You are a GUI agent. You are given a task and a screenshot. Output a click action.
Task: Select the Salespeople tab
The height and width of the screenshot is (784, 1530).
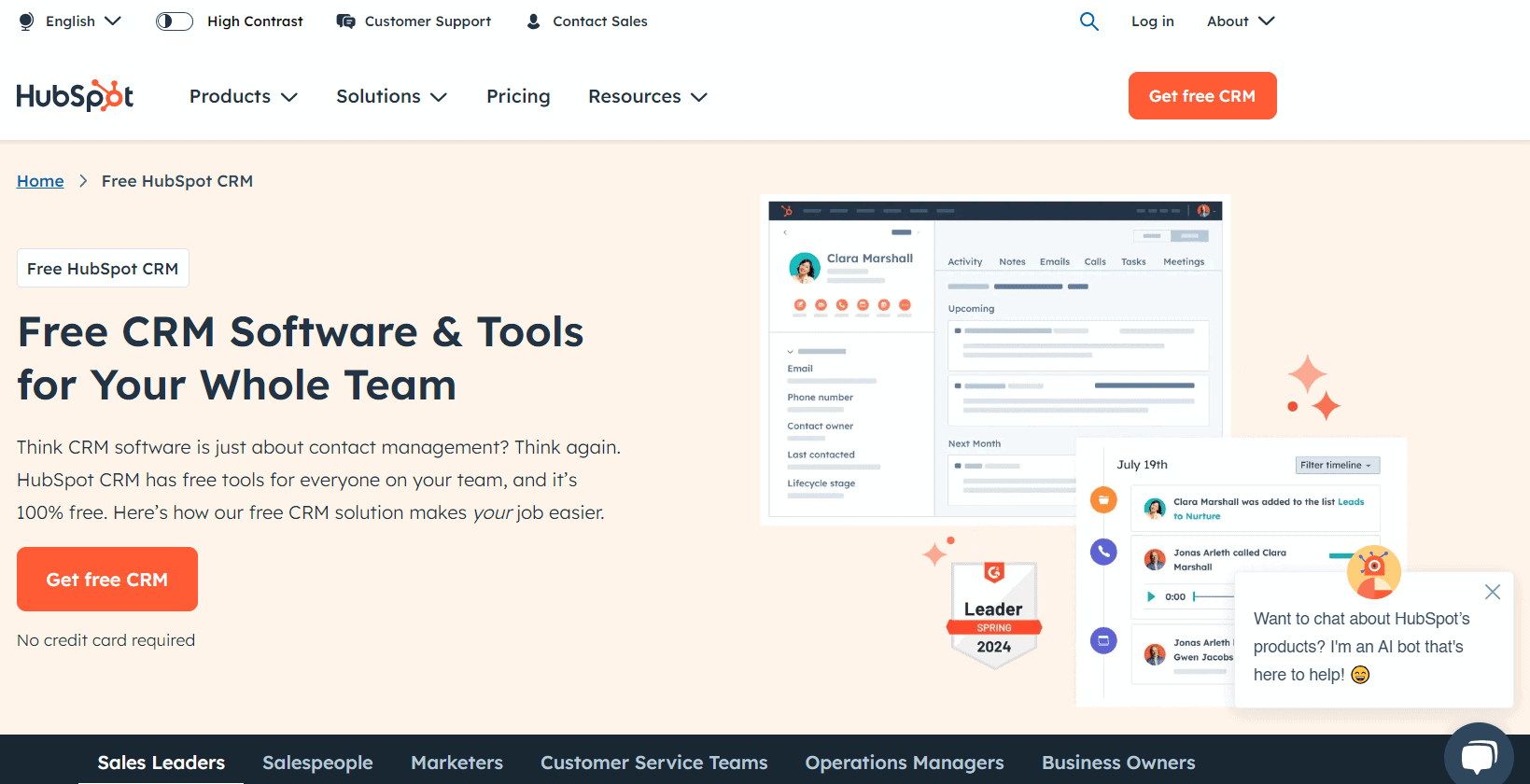tap(317, 763)
